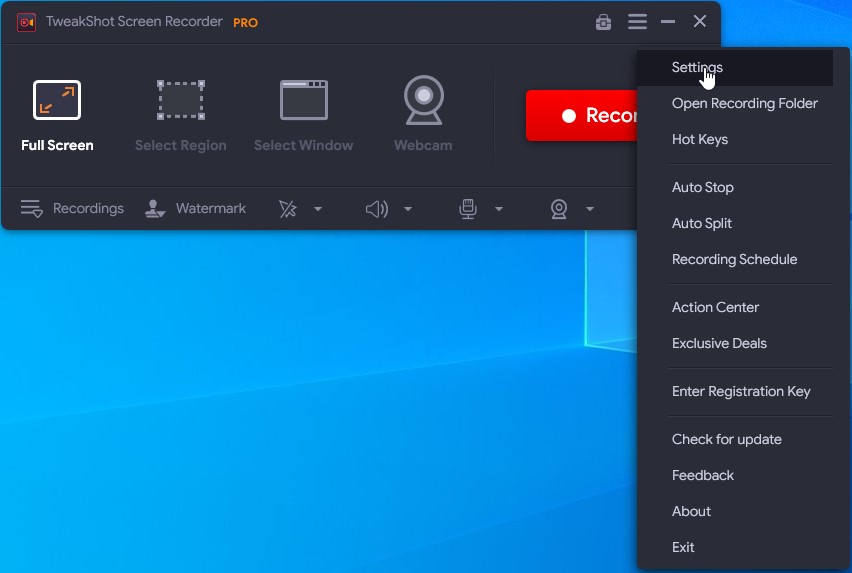852x573 pixels.
Task: Expand the microphone dropdown arrow
Action: pyautogui.click(x=499, y=209)
